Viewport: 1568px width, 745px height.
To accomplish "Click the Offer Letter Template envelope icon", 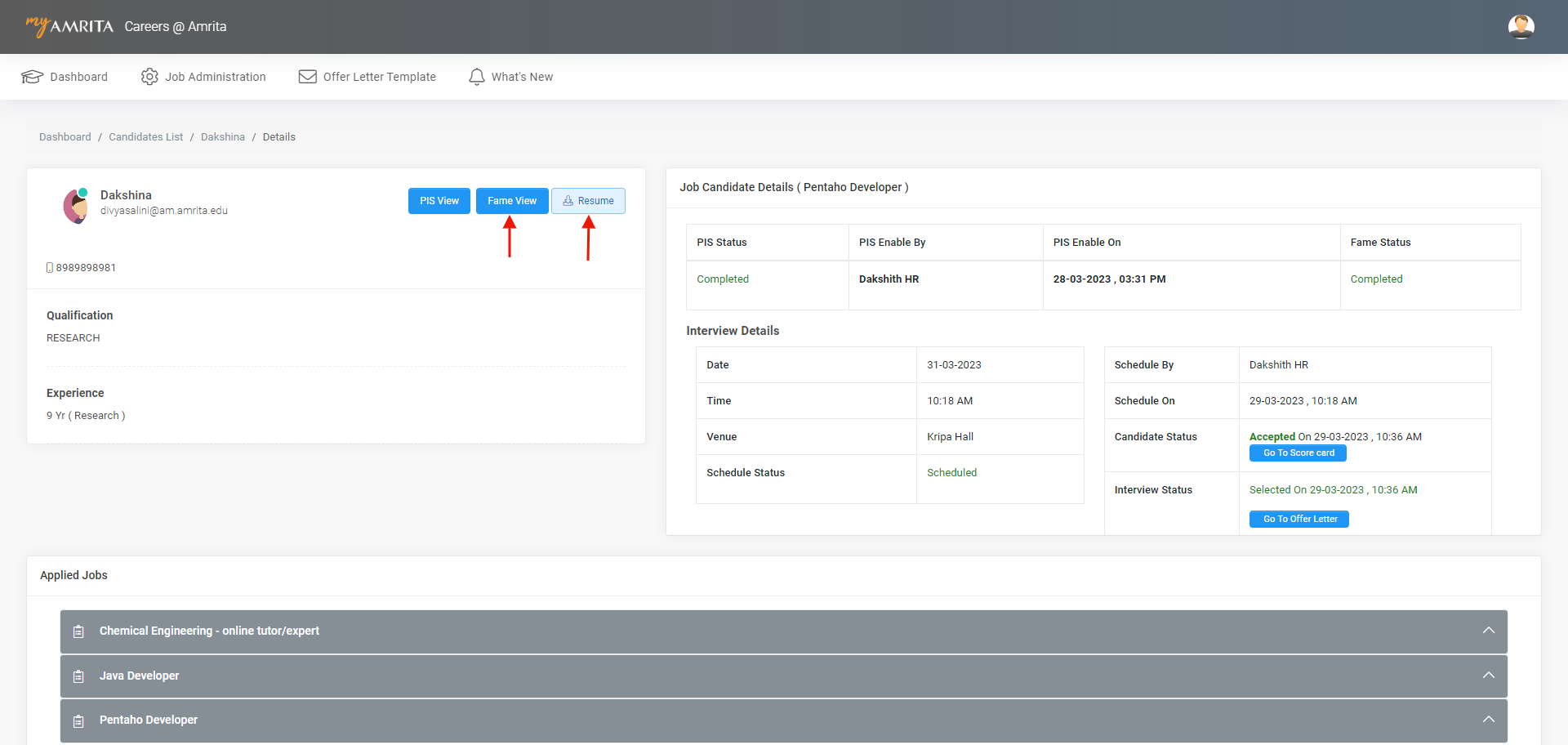I will coord(307,77).
